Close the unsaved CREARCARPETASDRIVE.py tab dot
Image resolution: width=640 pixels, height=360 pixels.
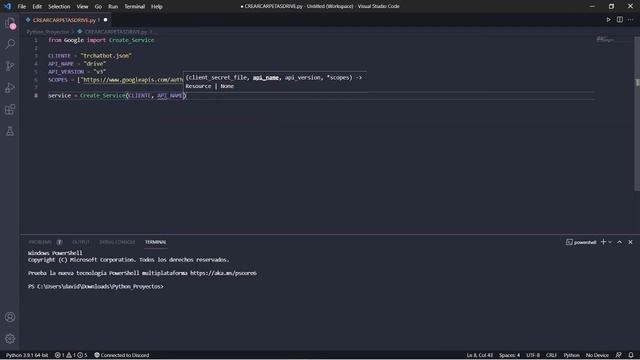coord(105,20)
